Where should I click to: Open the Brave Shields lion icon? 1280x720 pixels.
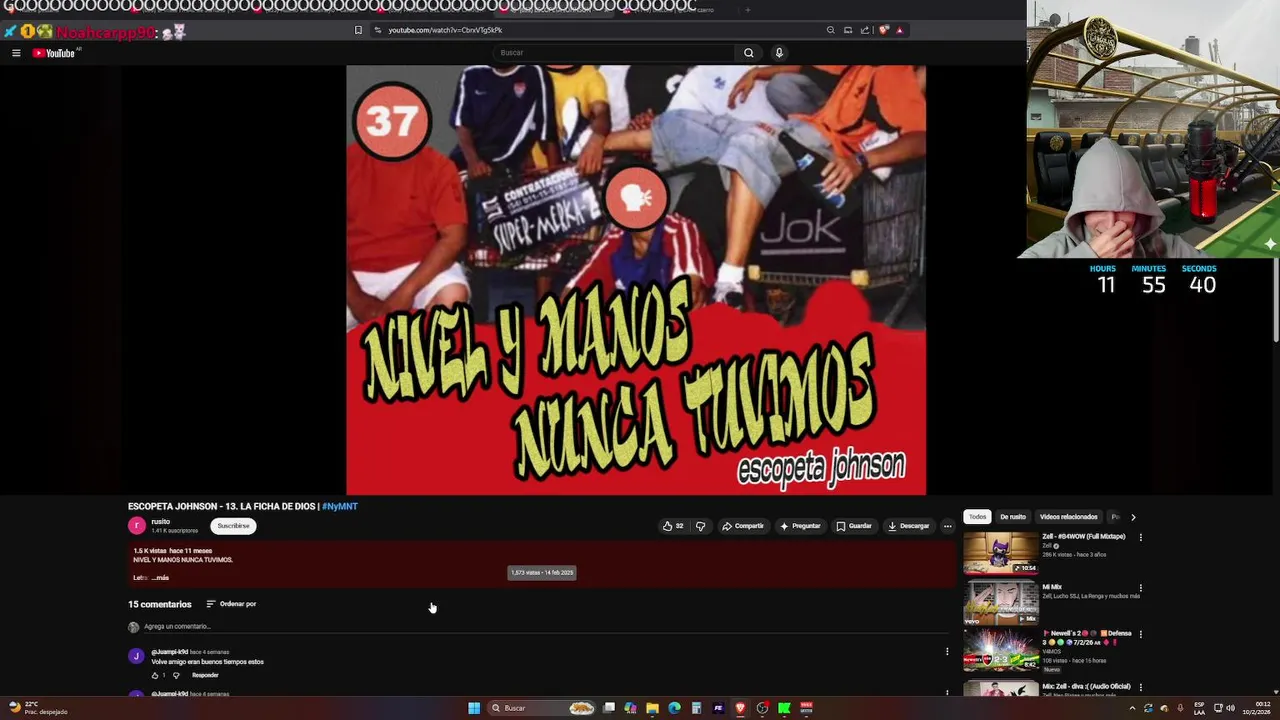point(883,30)
